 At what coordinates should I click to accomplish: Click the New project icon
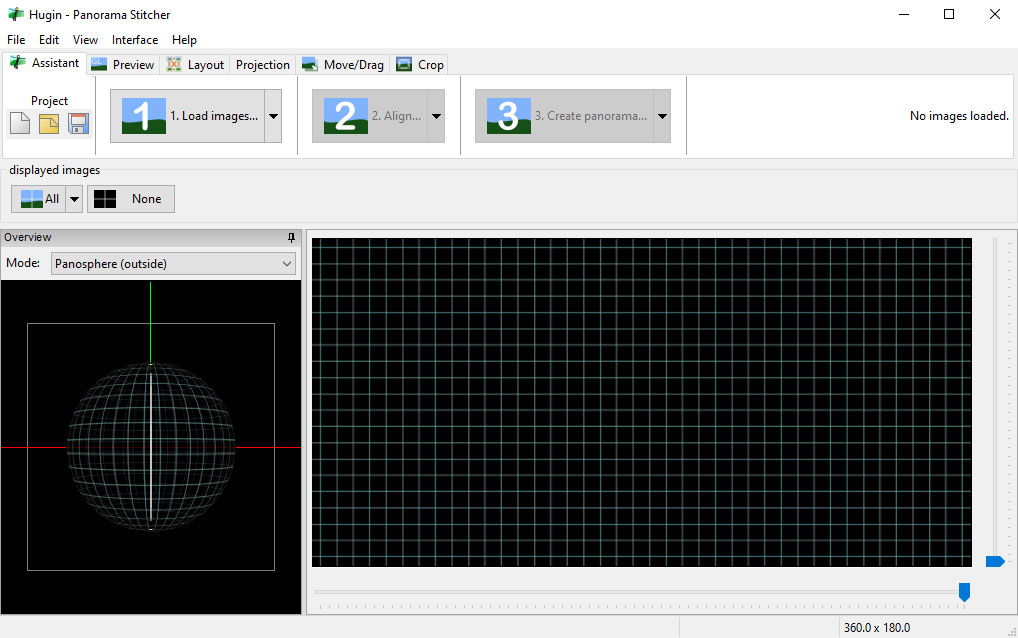click(x=20, y=124)
